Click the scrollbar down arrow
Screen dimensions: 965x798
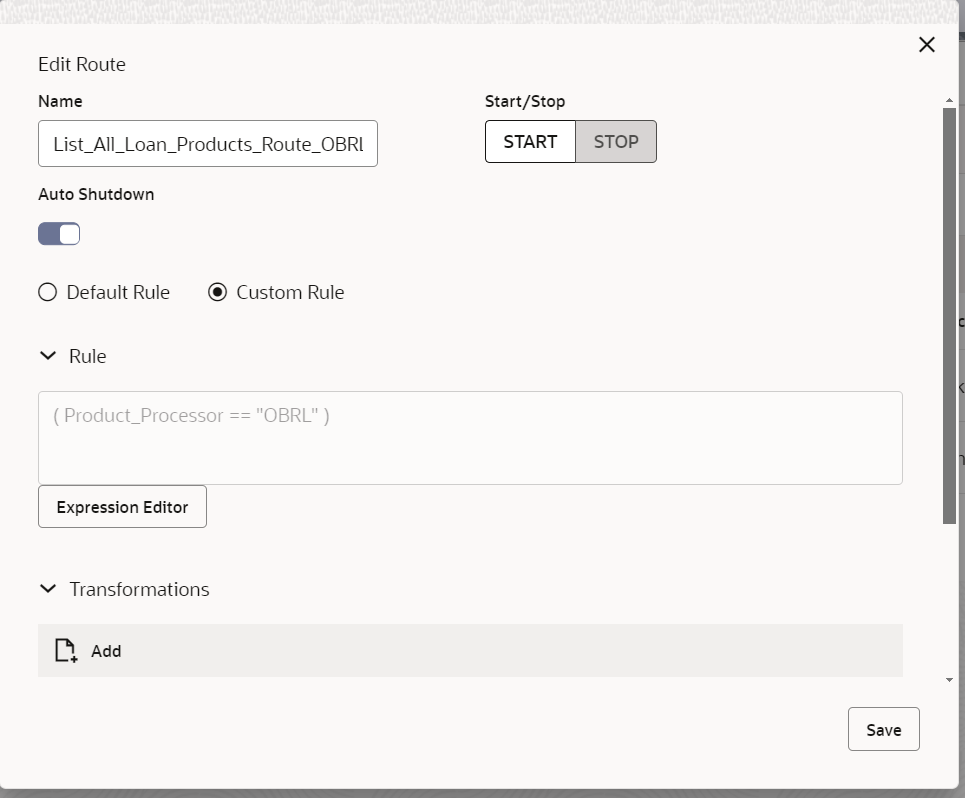tap(949, 680)
